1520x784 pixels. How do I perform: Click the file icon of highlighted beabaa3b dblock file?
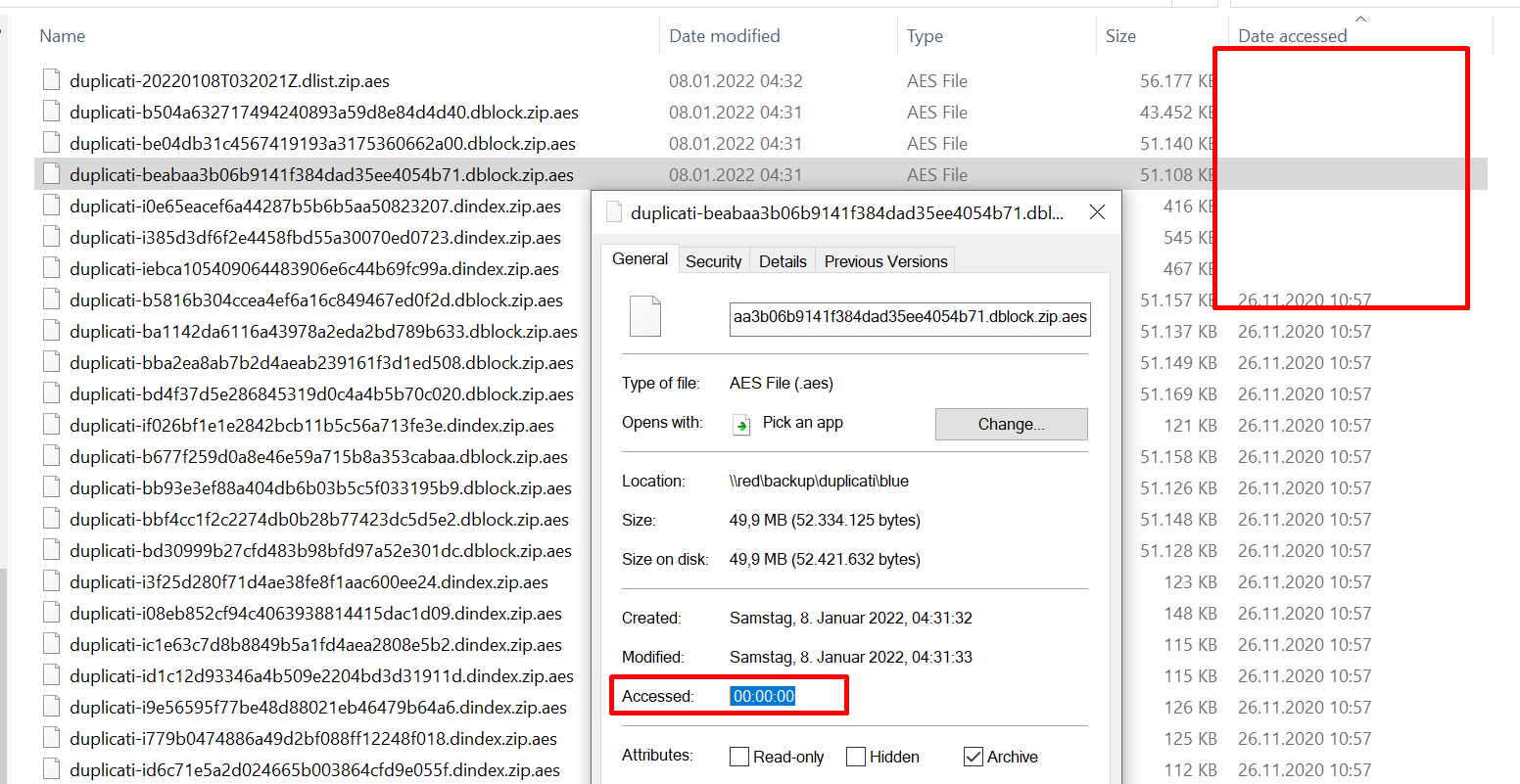point(50,174)
